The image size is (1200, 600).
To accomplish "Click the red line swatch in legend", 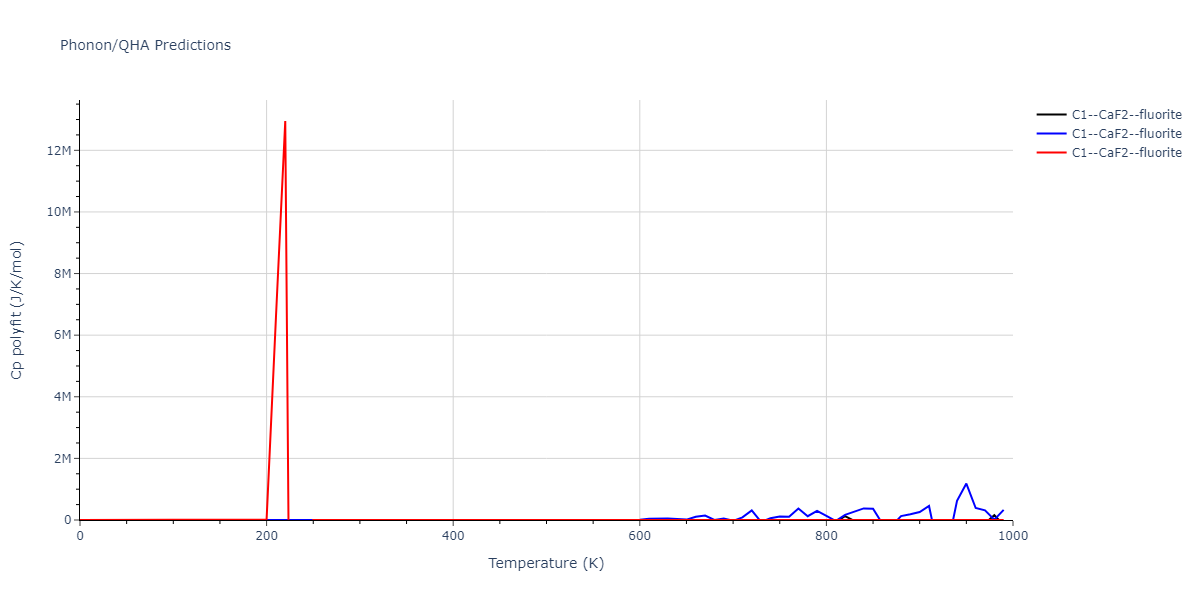I will tap(1051, 153).
